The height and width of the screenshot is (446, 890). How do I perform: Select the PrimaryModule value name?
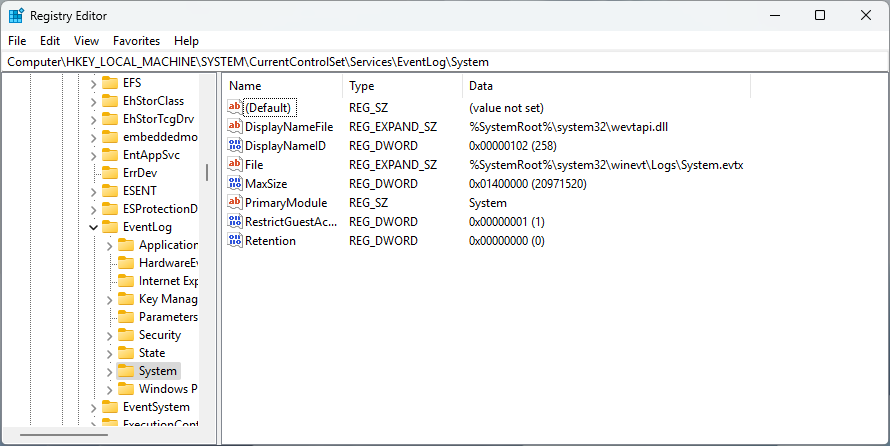click(x=286, y=203)
